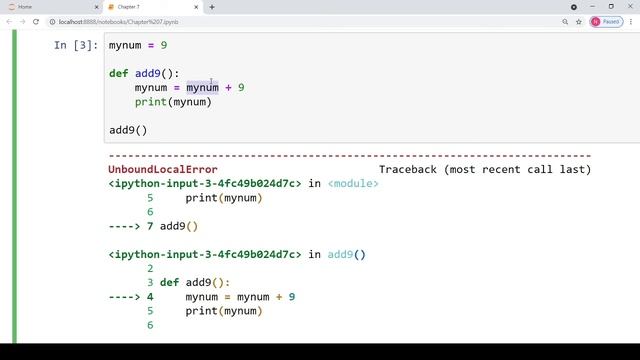
Task: Click the add9() call in cell
Action: tap(128, 130)
